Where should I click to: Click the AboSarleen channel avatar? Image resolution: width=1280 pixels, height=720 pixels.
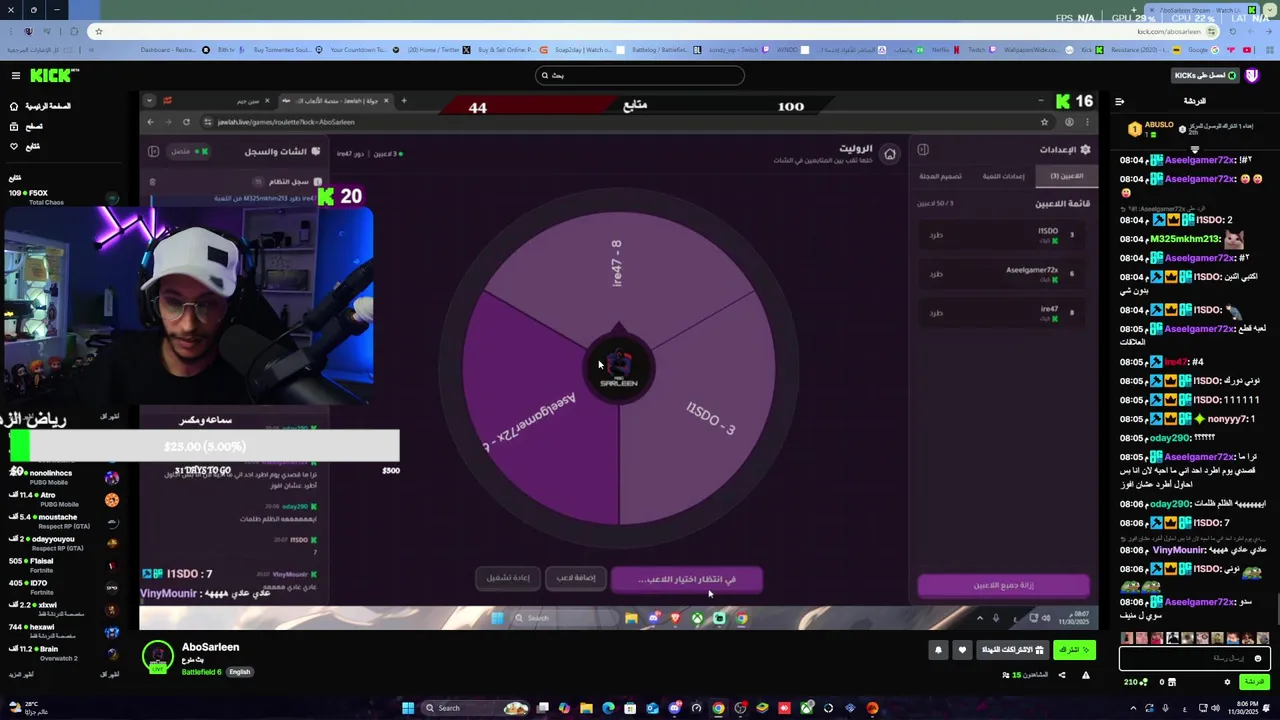(157, 656)
